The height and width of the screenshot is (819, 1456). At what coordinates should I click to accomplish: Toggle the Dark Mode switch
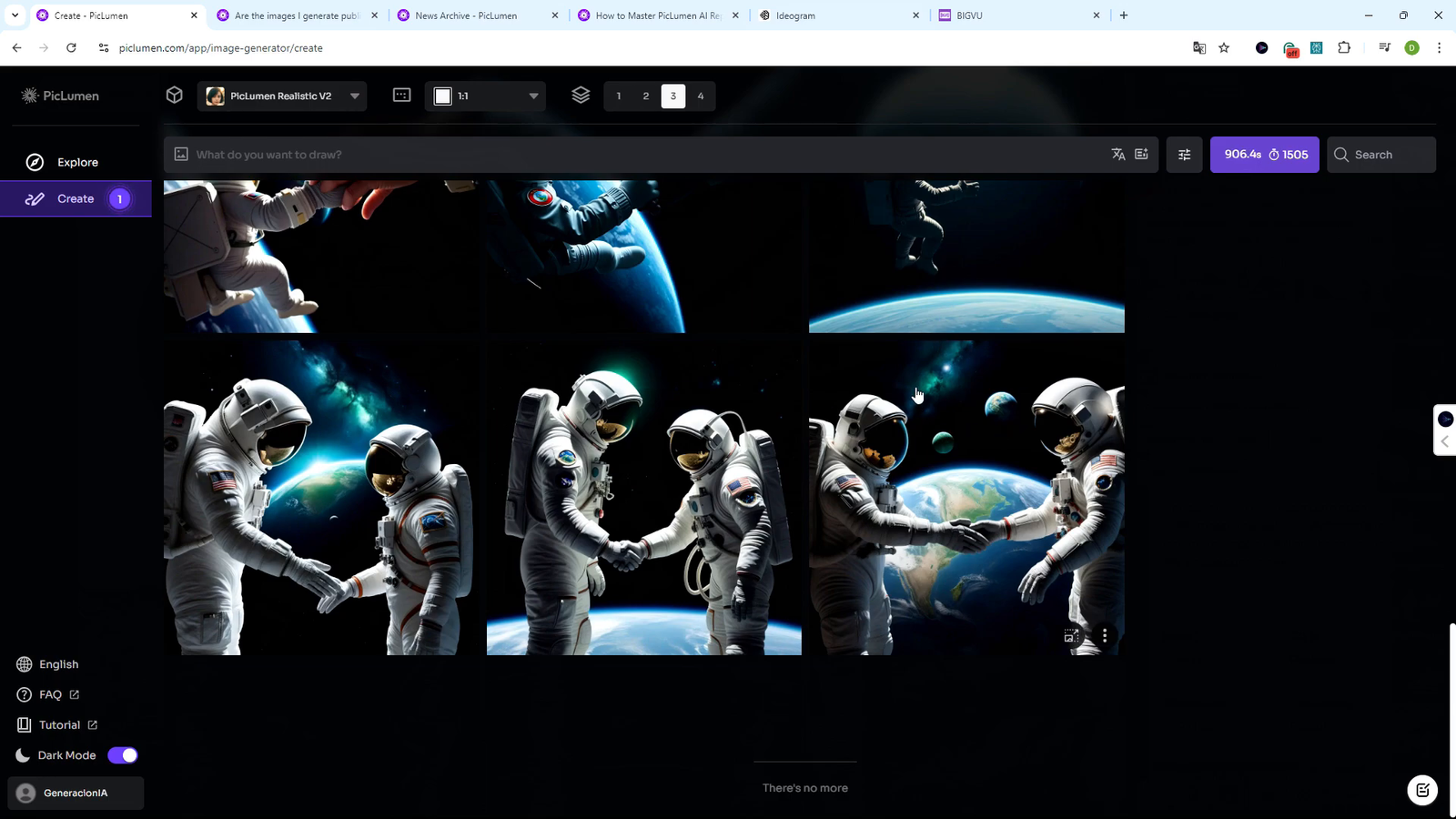coord(122,755)
